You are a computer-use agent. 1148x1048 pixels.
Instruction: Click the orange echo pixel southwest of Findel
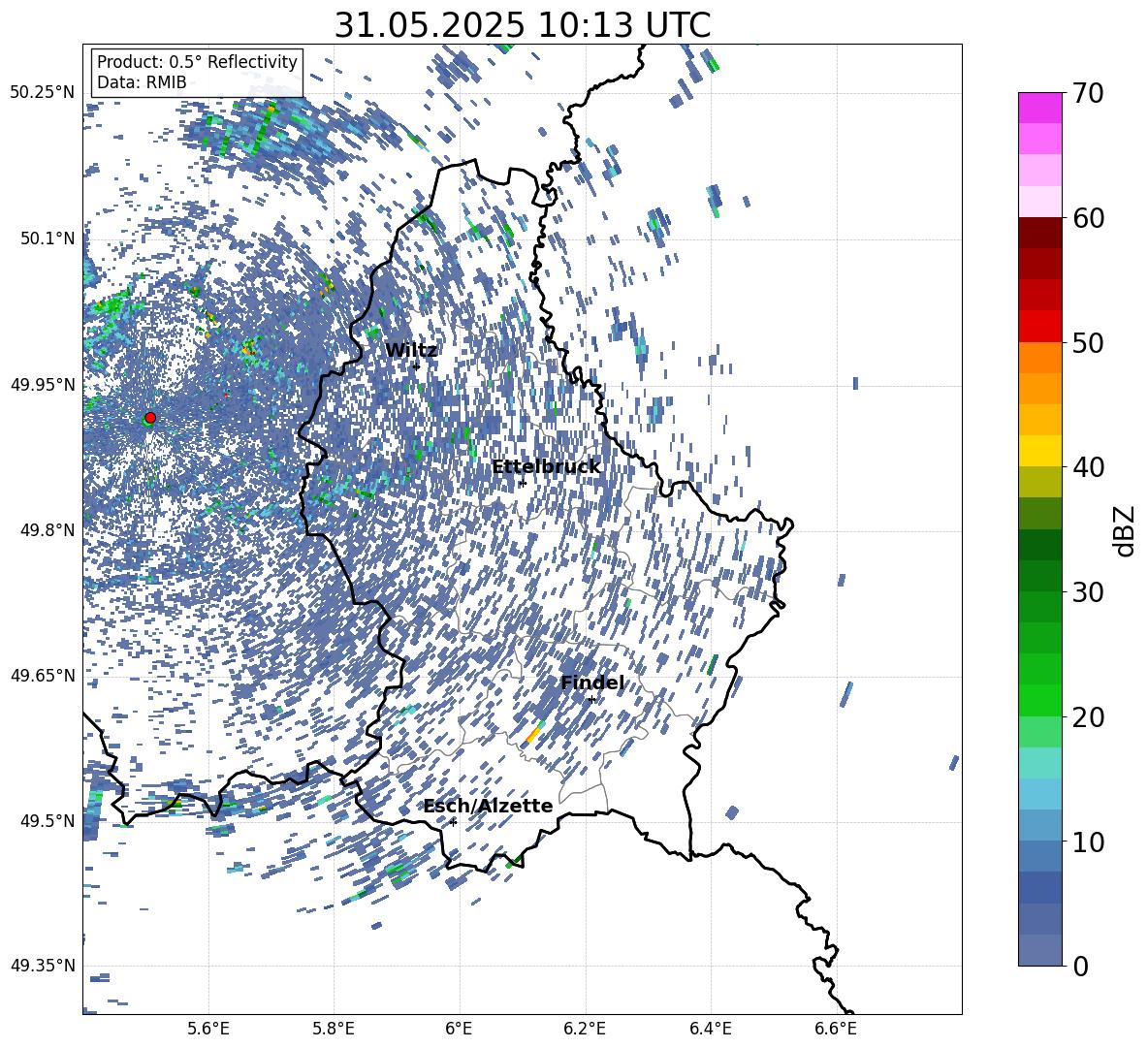tap(533, 735)
